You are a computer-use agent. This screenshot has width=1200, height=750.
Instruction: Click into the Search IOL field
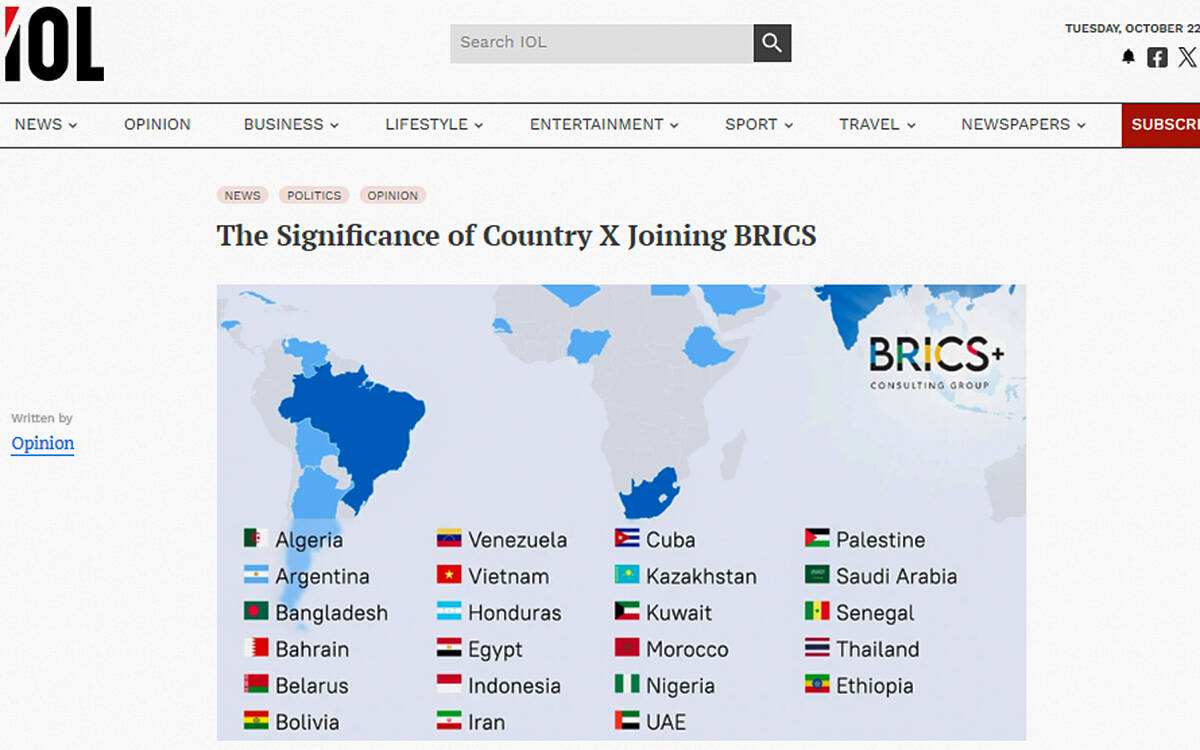click(601, 43)
